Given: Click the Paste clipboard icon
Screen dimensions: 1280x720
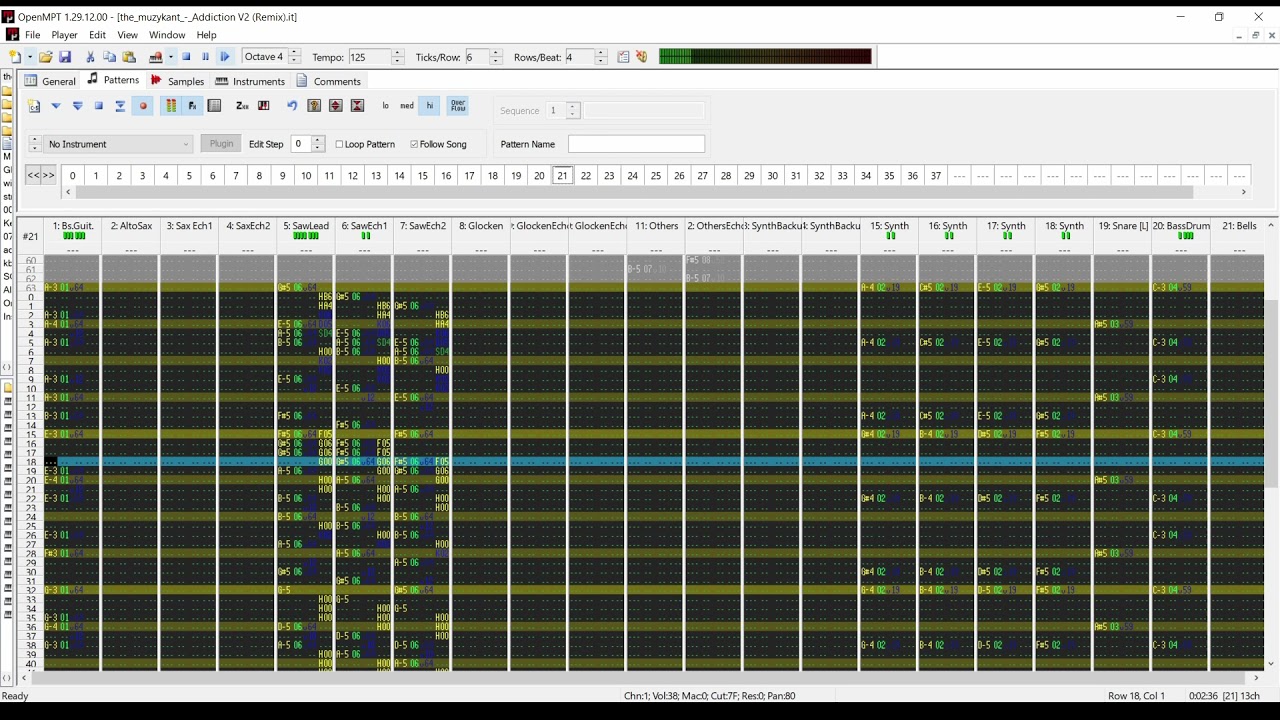Looking at the screenshot, I should (x=129, y=57).
